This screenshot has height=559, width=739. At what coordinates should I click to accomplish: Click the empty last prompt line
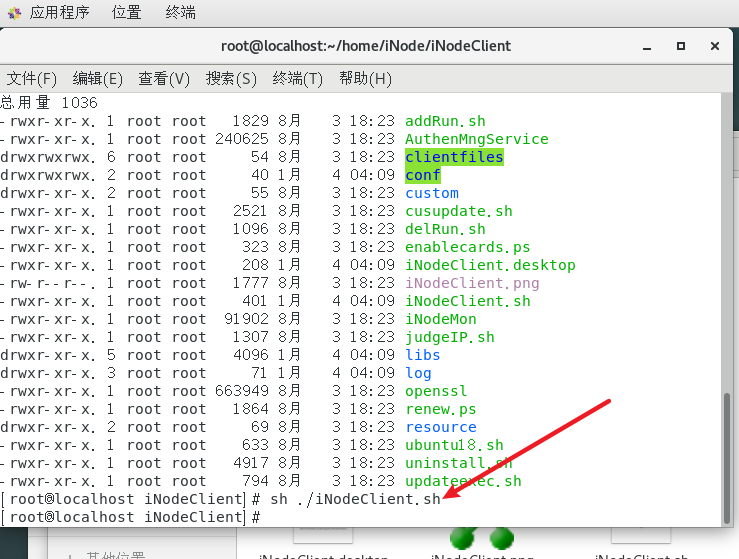tap(131, 517)
